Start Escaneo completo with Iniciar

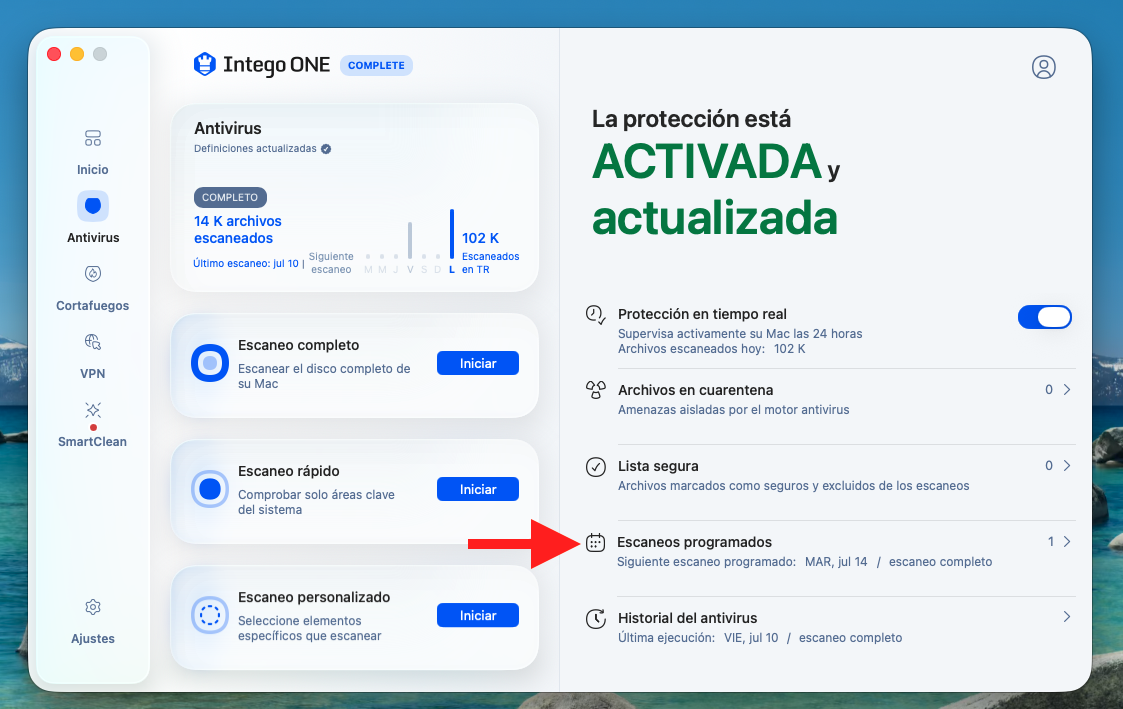478,363
